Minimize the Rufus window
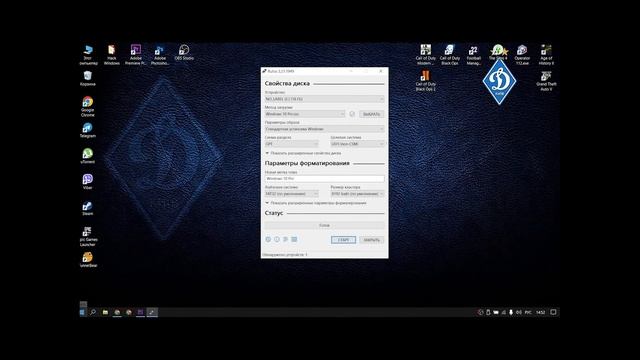Viewport: 640px width, 360px height. [351, 71]
